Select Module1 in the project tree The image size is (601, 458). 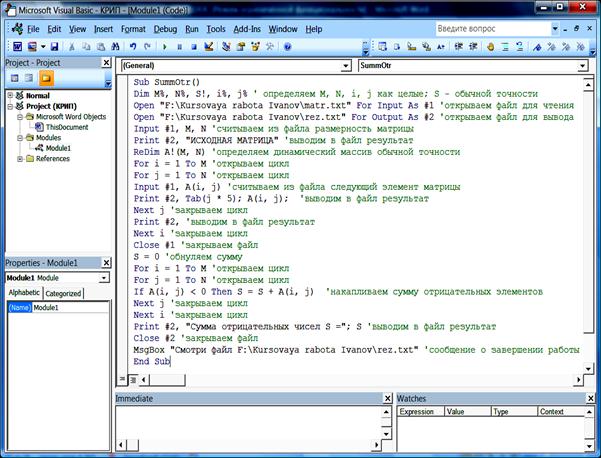click(57, 147)
